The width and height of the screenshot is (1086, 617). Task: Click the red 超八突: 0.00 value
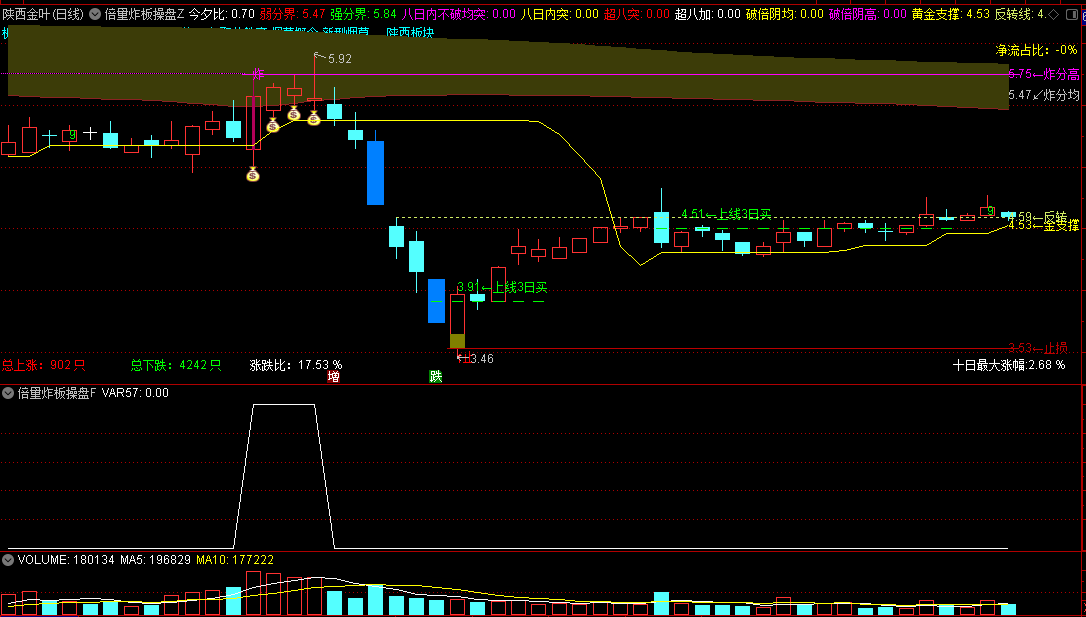click(x=637, y=14)
